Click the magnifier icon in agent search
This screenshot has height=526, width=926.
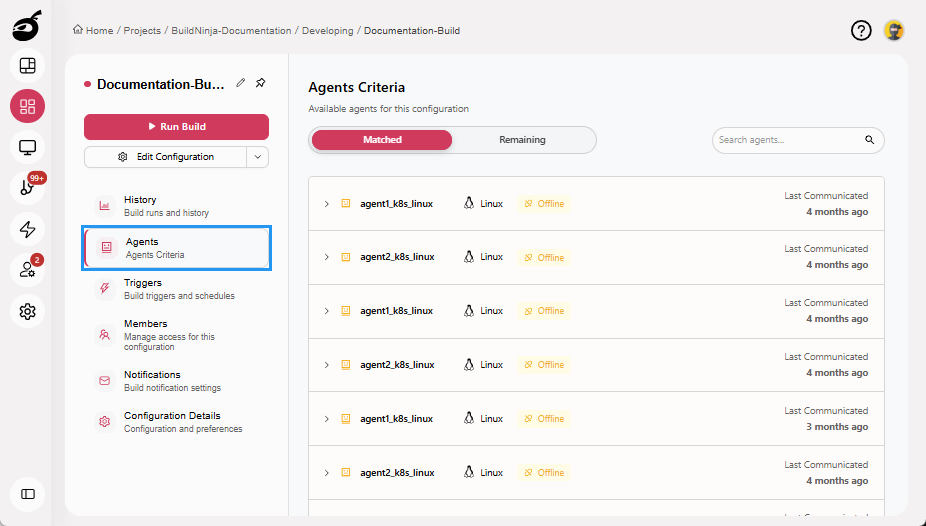coord(869,140)
